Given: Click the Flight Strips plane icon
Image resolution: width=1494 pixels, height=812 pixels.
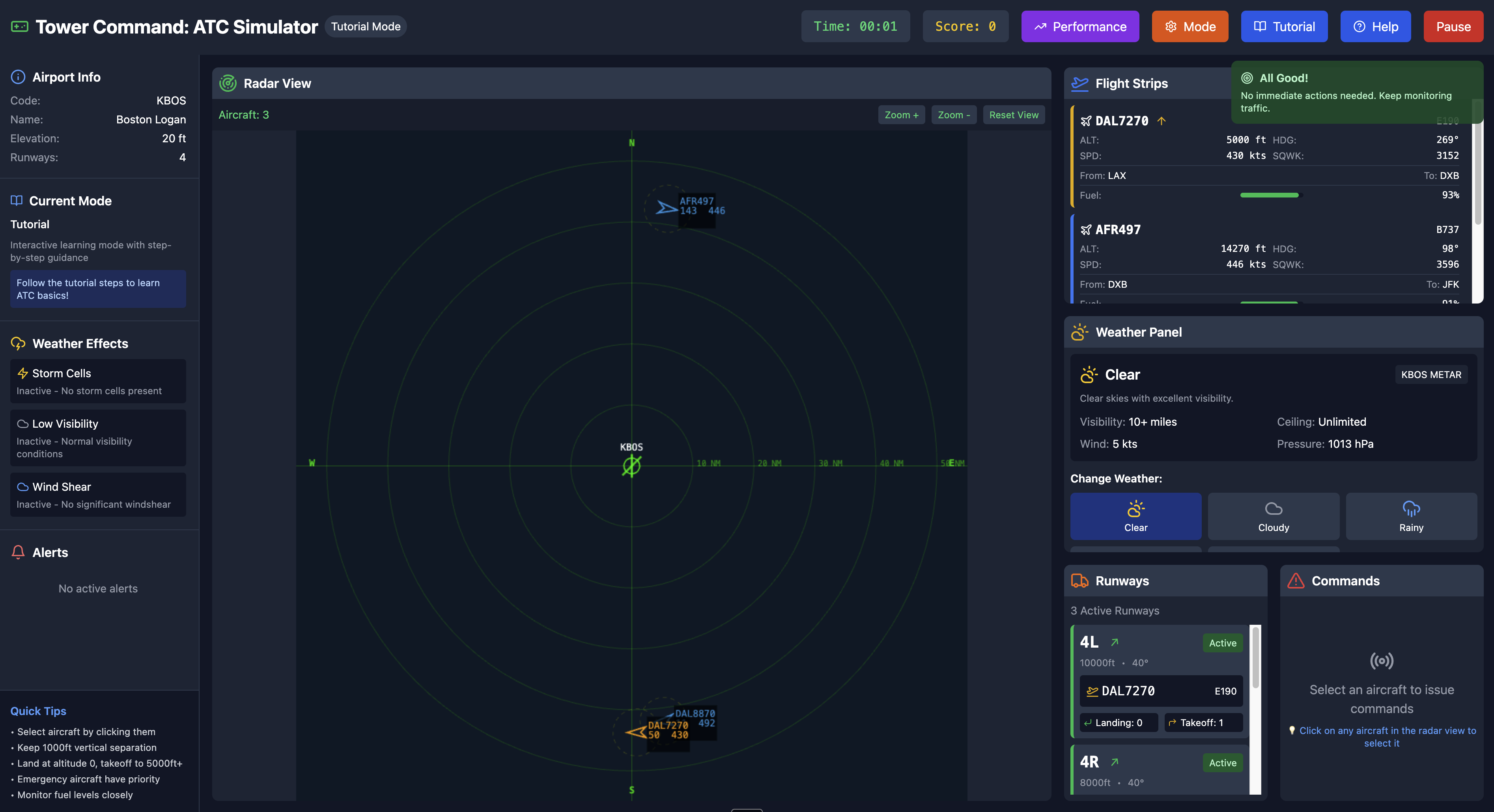Looking at the screenshot, I should (x=1079, y=84).
